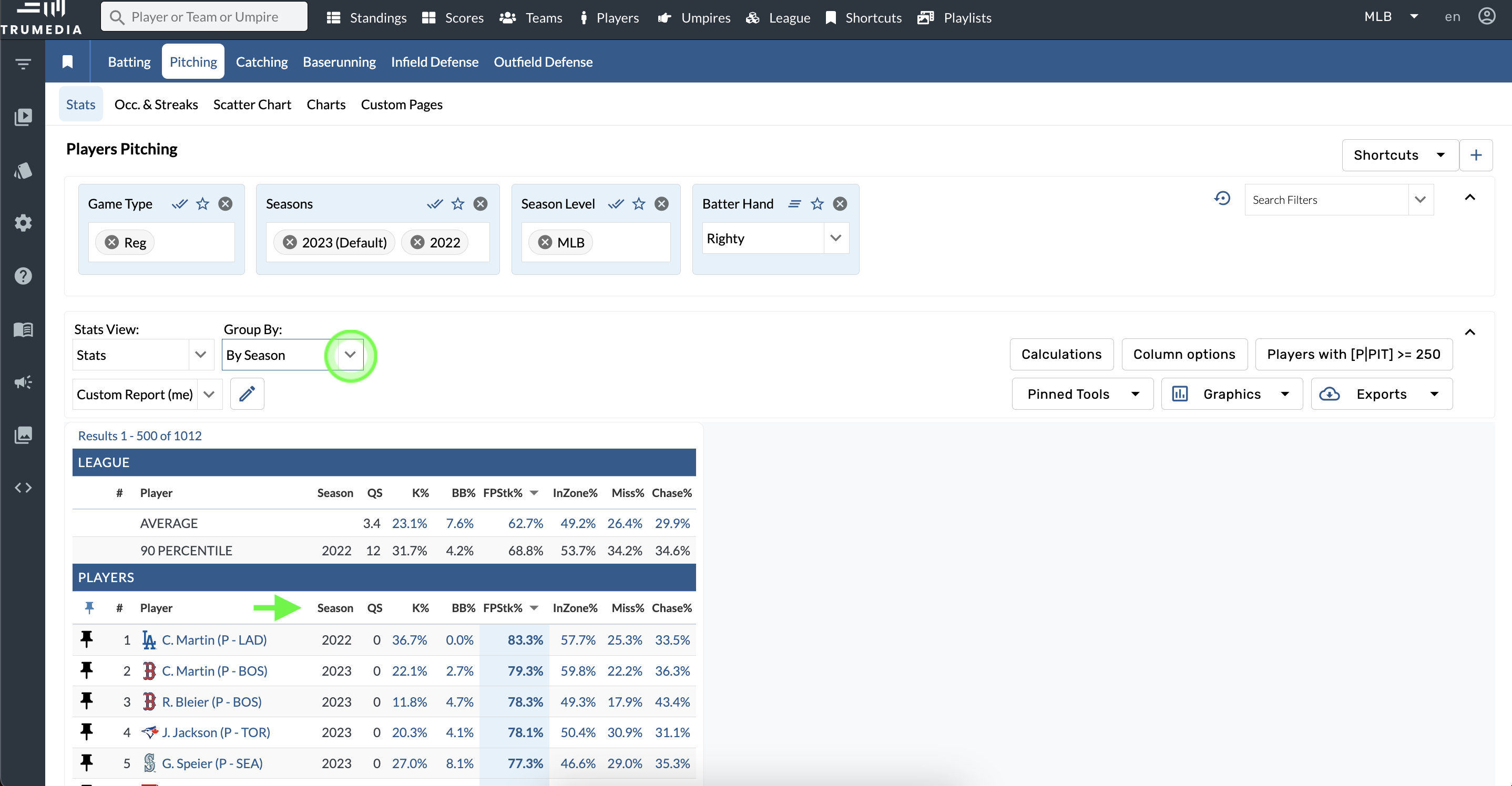Favorite the Seasons filter via star icon
1512x786 pixels.
pyautogui.click(x=458, y=203)
